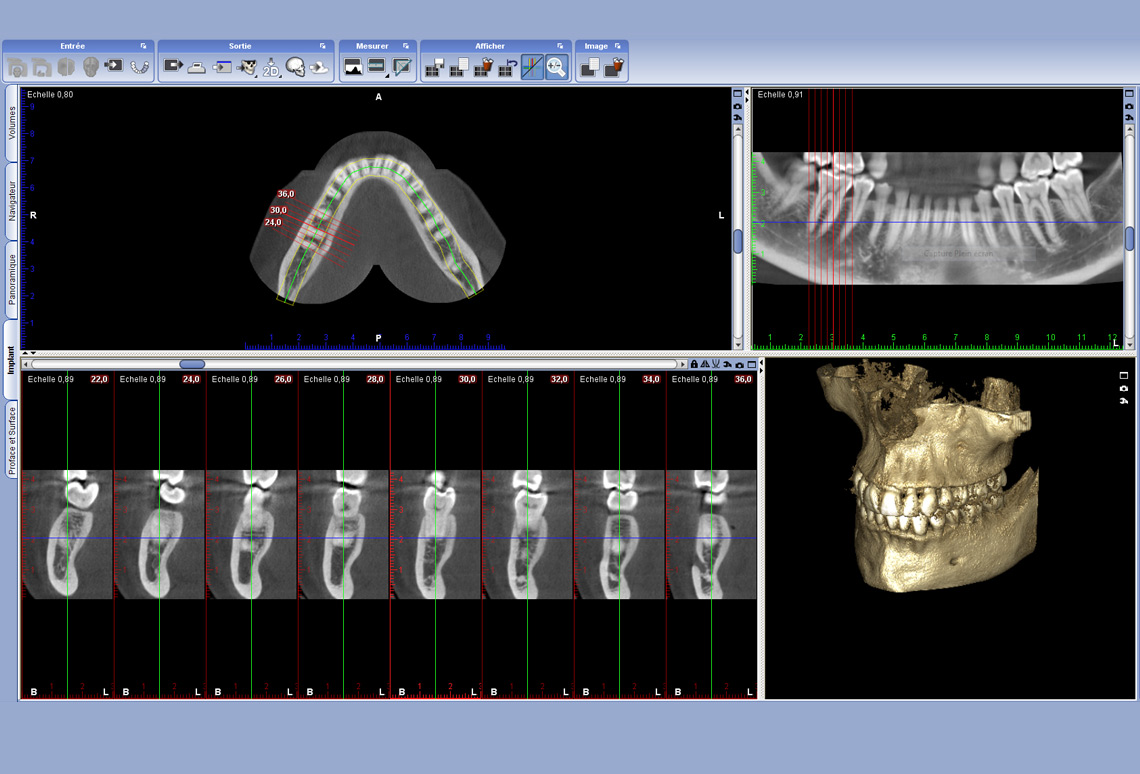Click the camera icon above cross-sections
This screenshot has height=774, width=1140.
(x=741, y=364)
